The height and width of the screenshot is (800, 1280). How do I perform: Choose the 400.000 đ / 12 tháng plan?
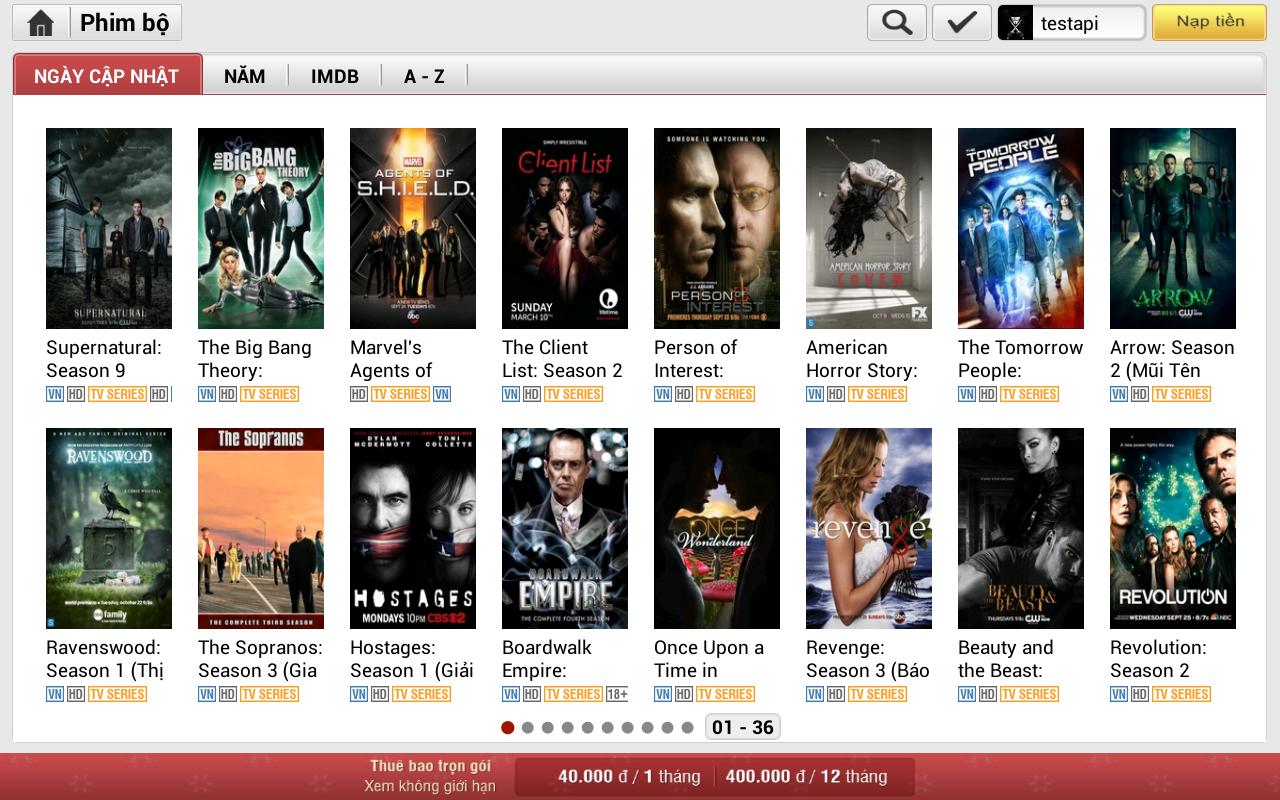click(x=806, y=776)
